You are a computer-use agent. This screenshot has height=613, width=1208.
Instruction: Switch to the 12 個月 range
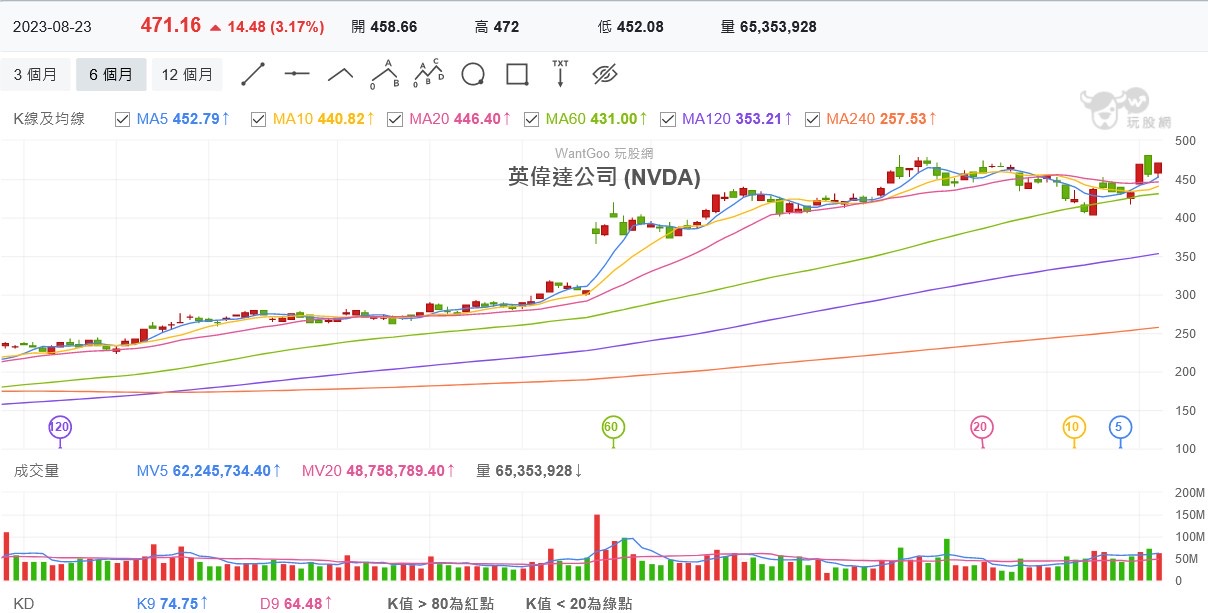coord(187,75)
